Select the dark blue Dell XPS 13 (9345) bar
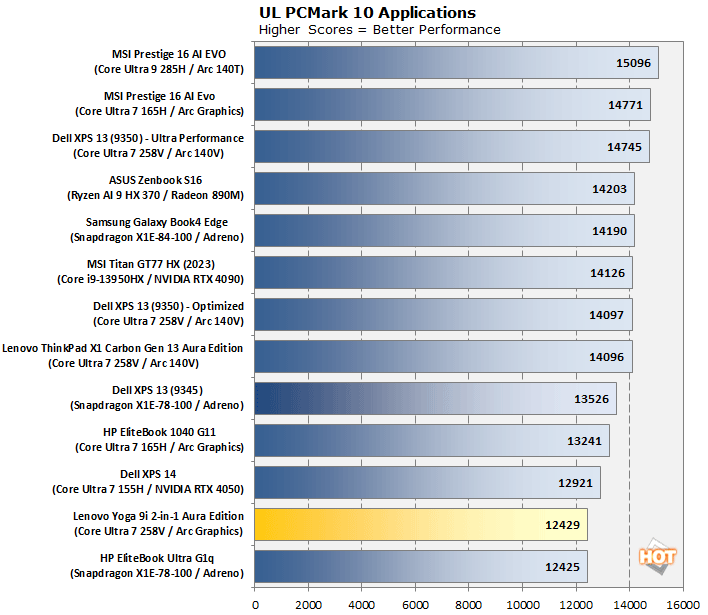 click(x=435, y=398)
